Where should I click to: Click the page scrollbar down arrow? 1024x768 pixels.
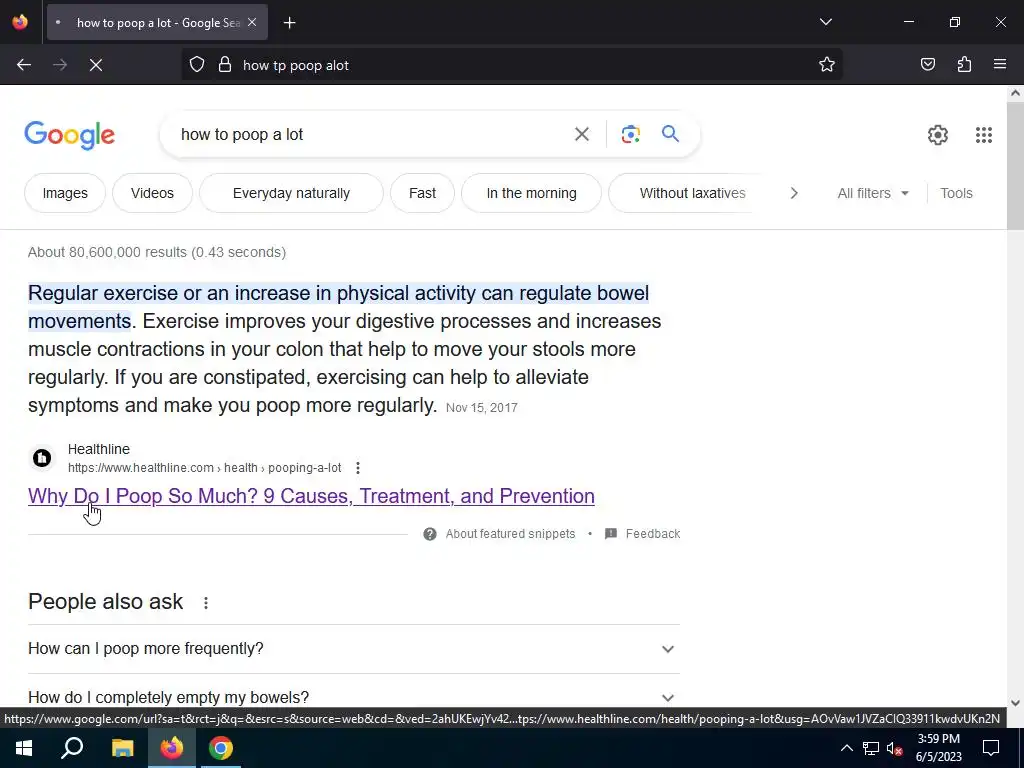coord(1015,703)
